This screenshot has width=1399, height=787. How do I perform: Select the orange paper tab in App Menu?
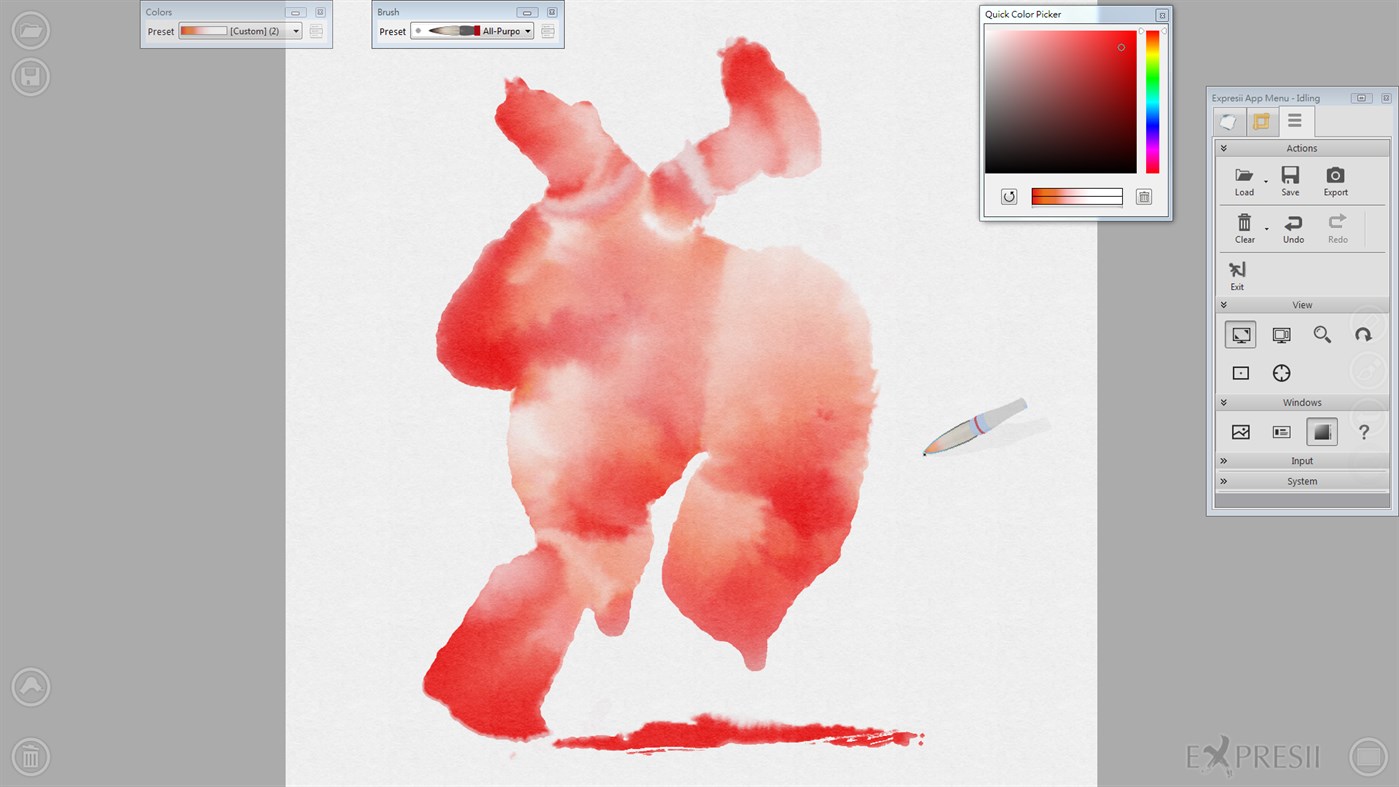pos(1260,121)
